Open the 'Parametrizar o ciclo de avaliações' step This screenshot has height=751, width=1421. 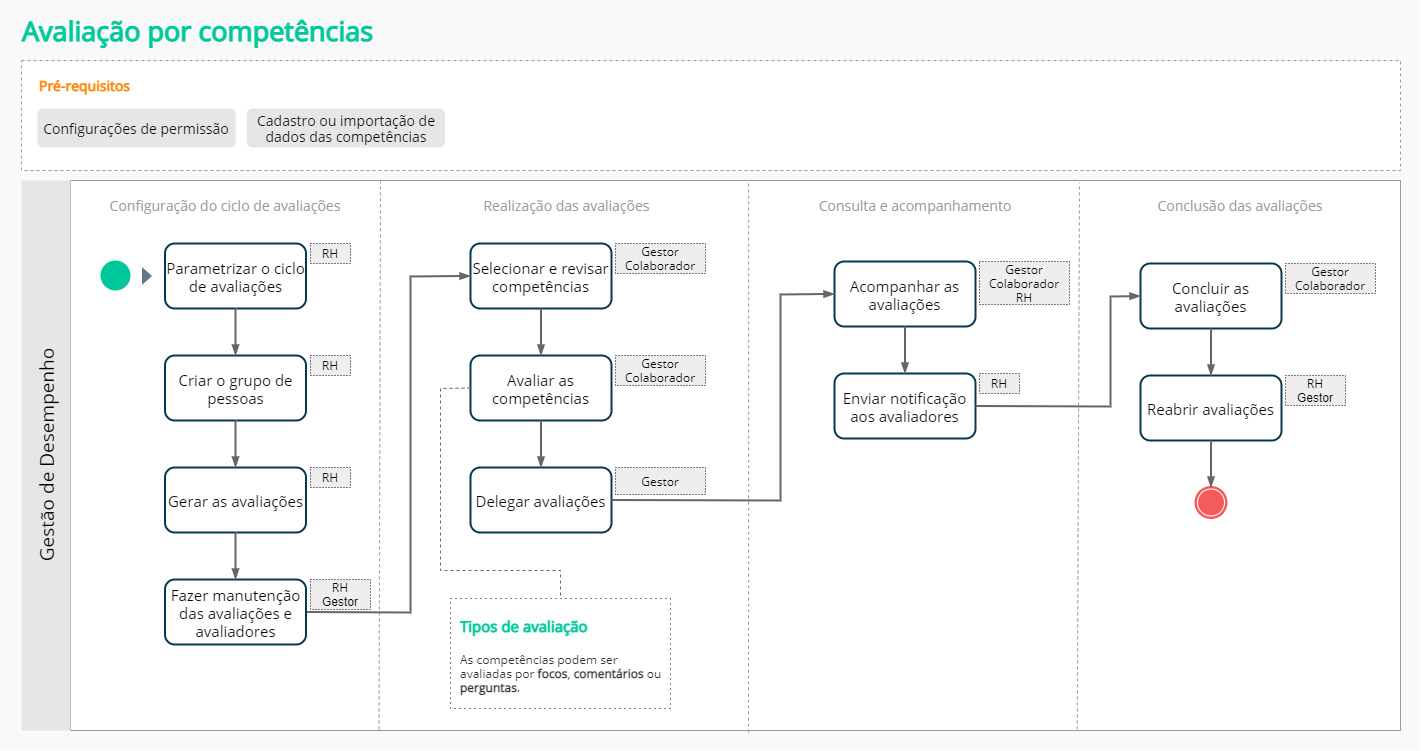[x=235, y=276]
